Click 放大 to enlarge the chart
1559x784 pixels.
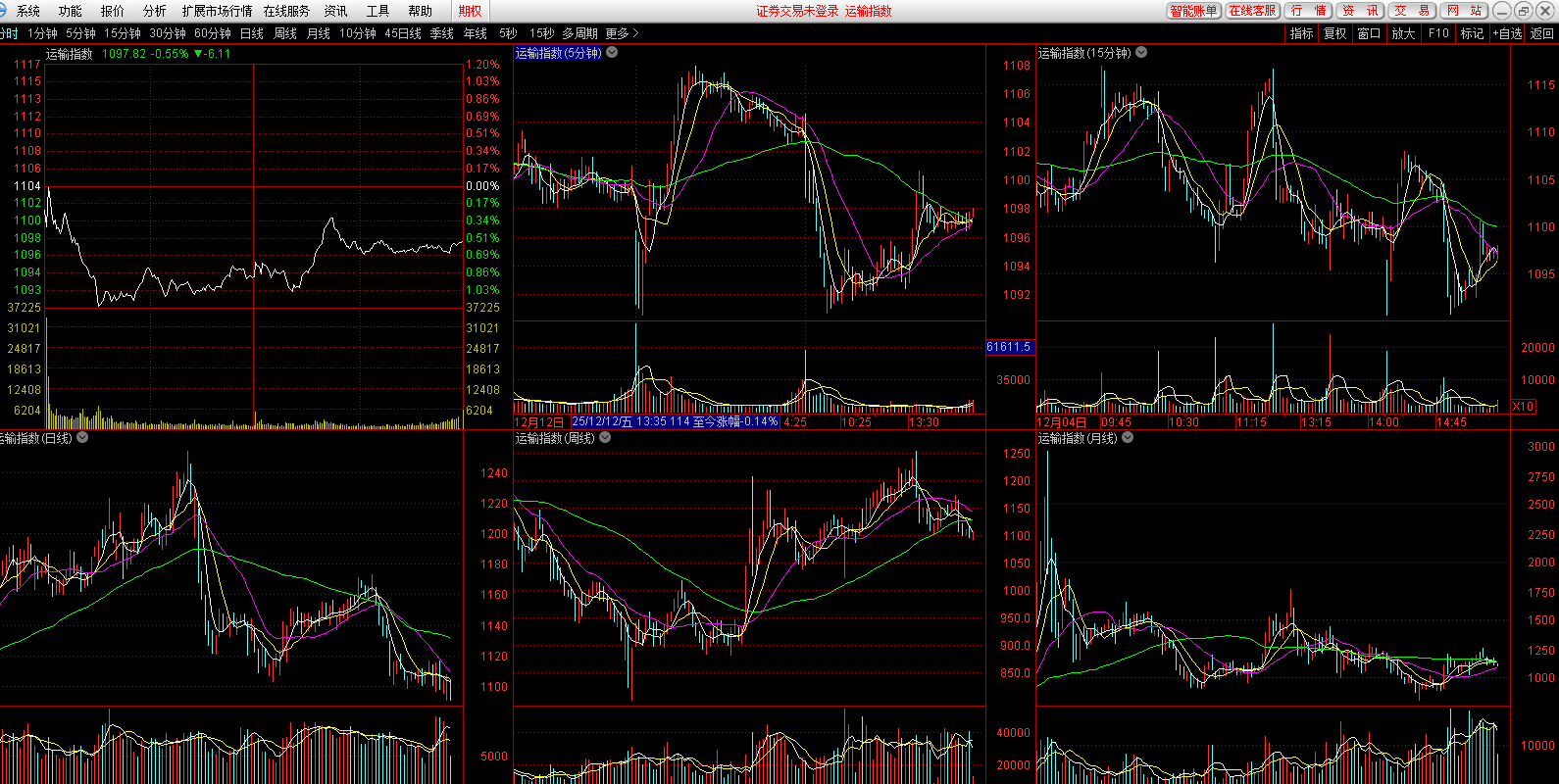coord(1403,33)
